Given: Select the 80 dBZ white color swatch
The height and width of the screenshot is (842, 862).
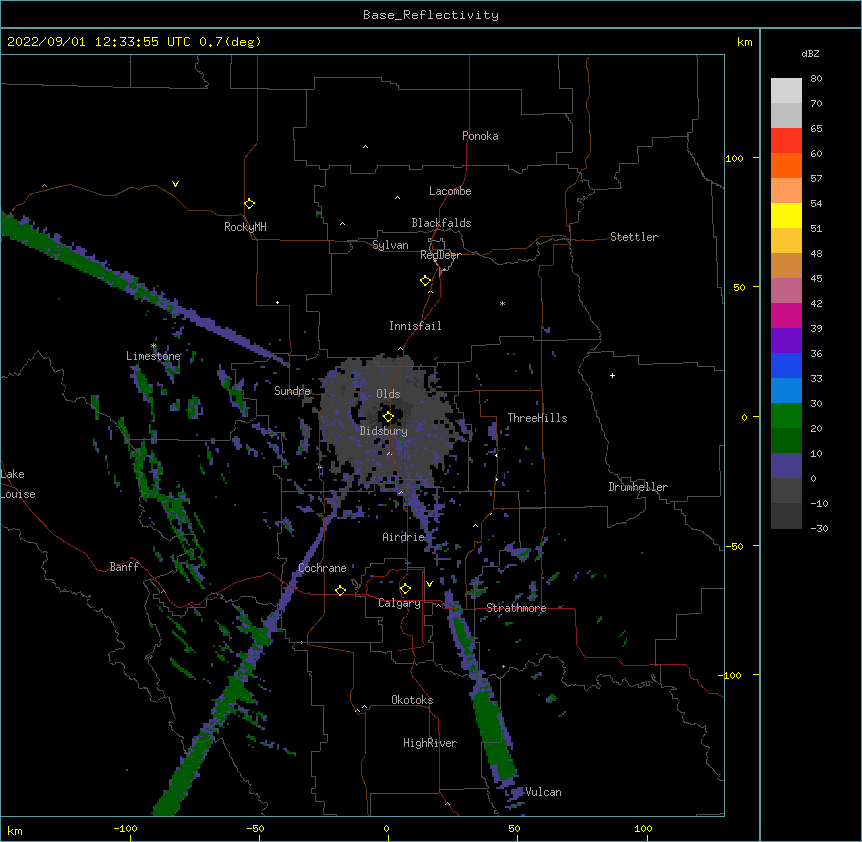Looking at the screenshot, I should pos(786,91).
